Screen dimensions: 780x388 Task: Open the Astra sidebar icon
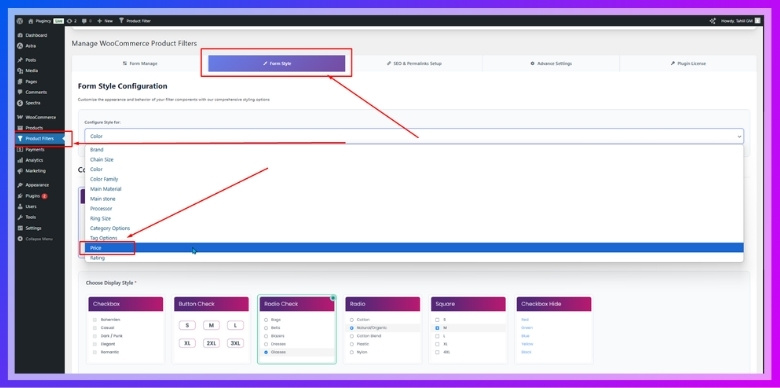pyautogui.click(x=20, y=46)
